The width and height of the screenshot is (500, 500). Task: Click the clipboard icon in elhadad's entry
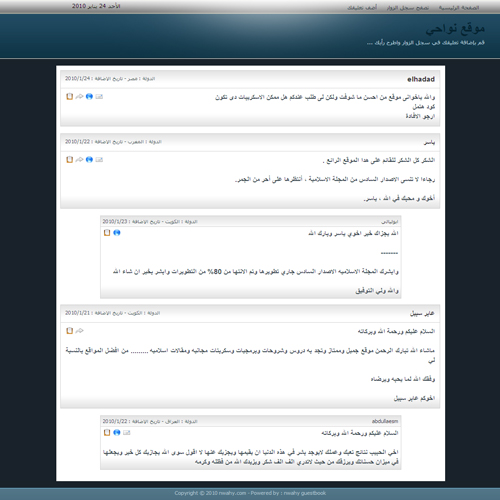pos(69,96)
